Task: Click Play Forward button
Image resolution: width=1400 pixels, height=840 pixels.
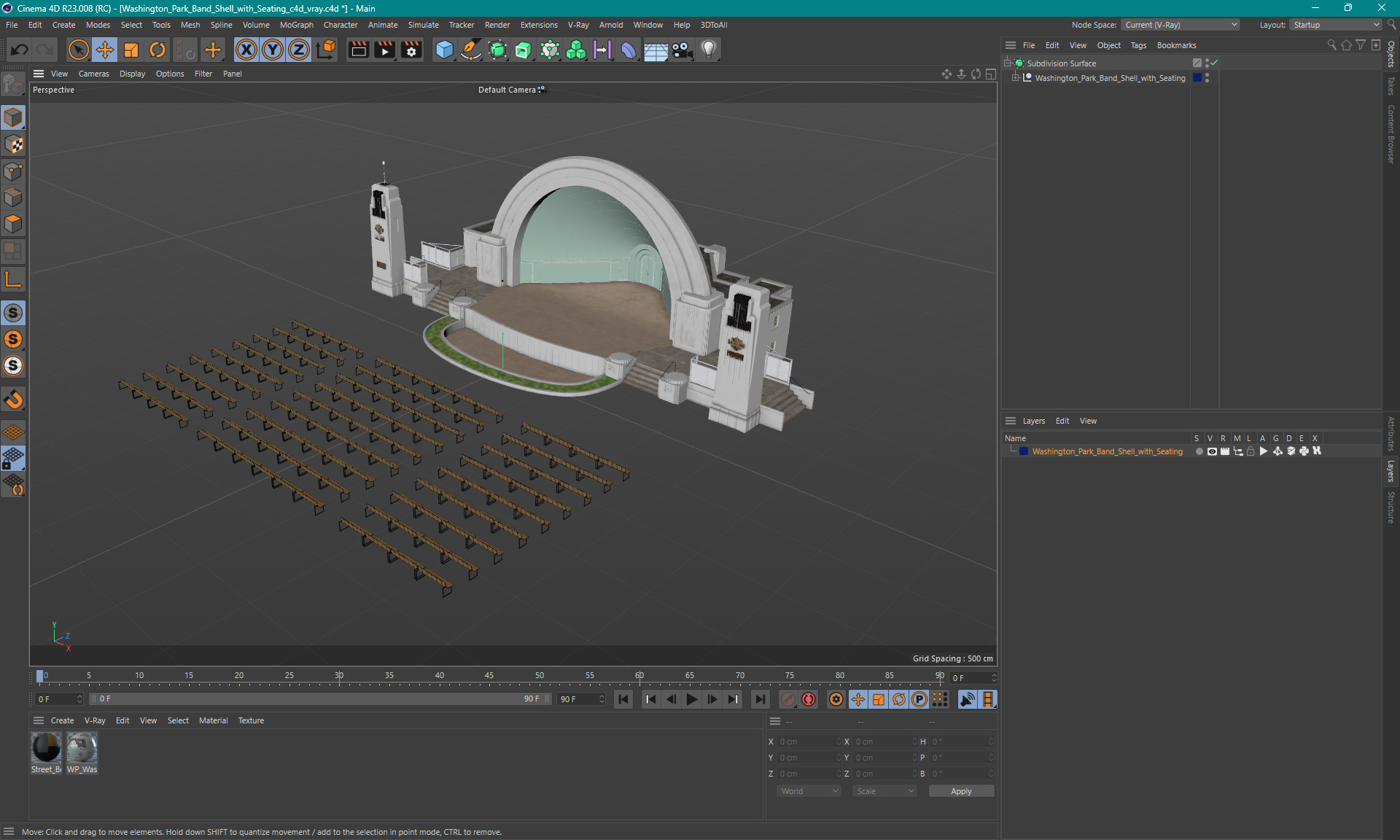Action: pos(691,699)
